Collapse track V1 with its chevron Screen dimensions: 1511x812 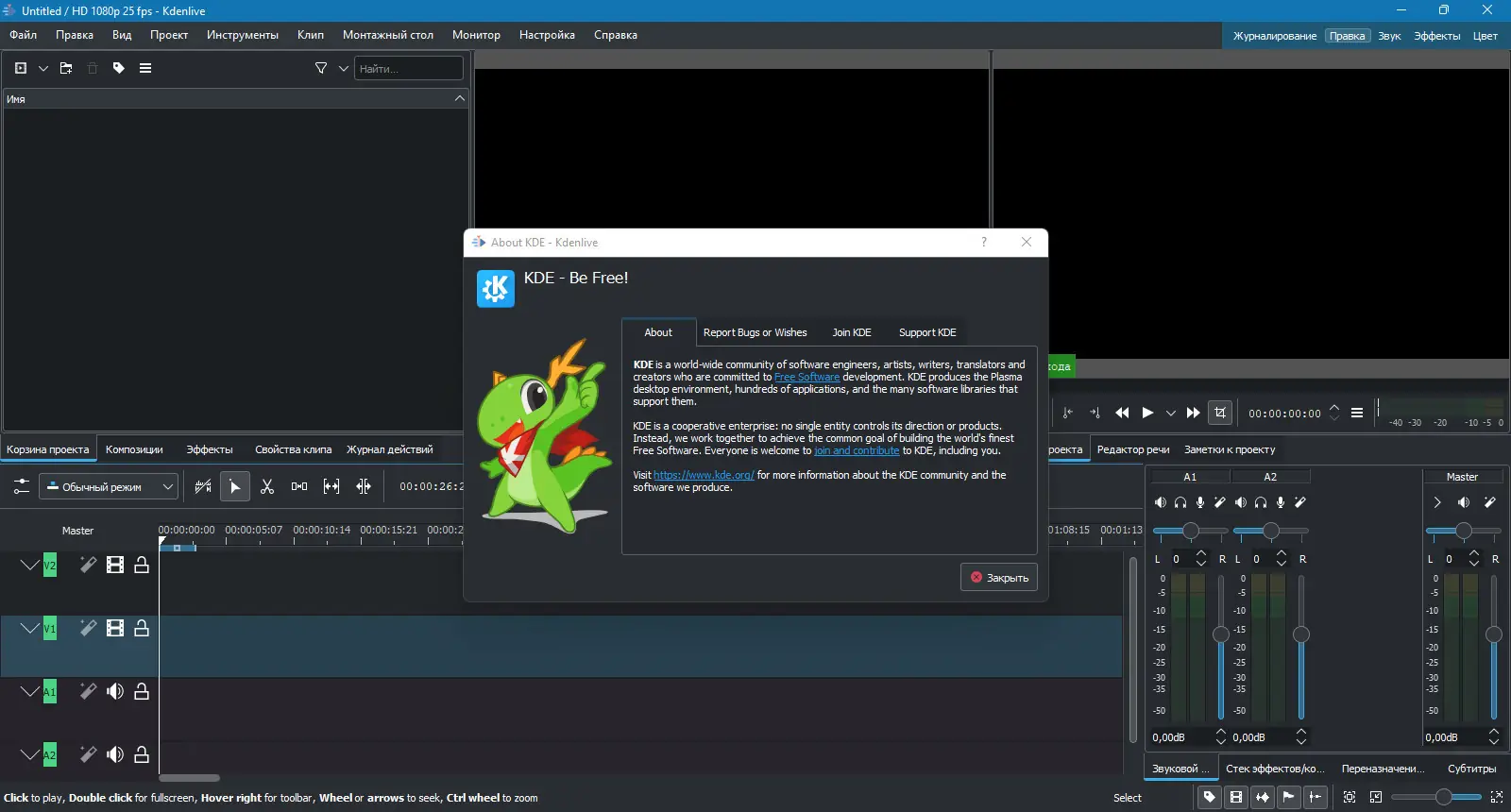[x=29, y=628]
